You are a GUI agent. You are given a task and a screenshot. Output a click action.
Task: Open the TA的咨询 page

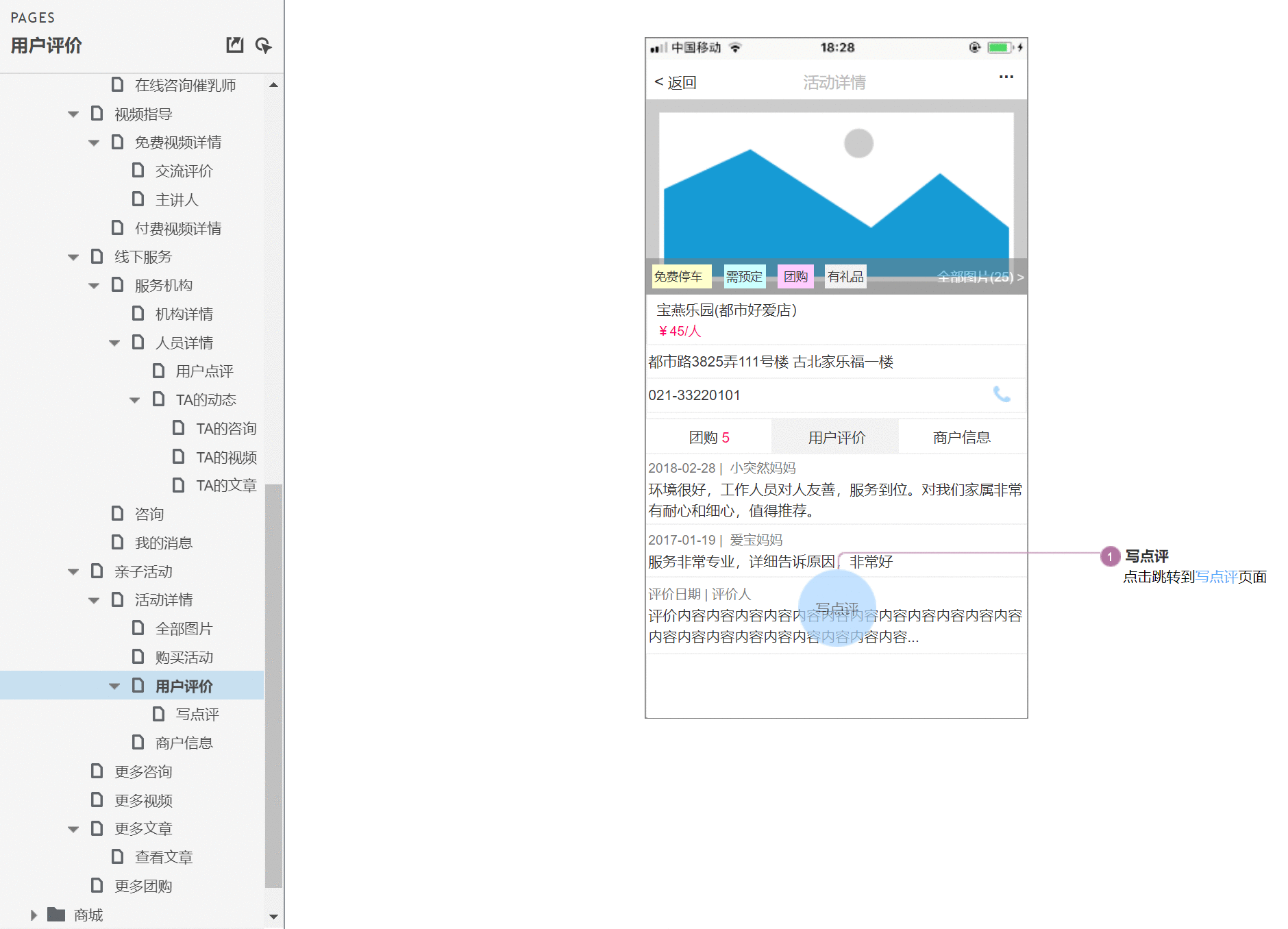click(x=226, y=428)
